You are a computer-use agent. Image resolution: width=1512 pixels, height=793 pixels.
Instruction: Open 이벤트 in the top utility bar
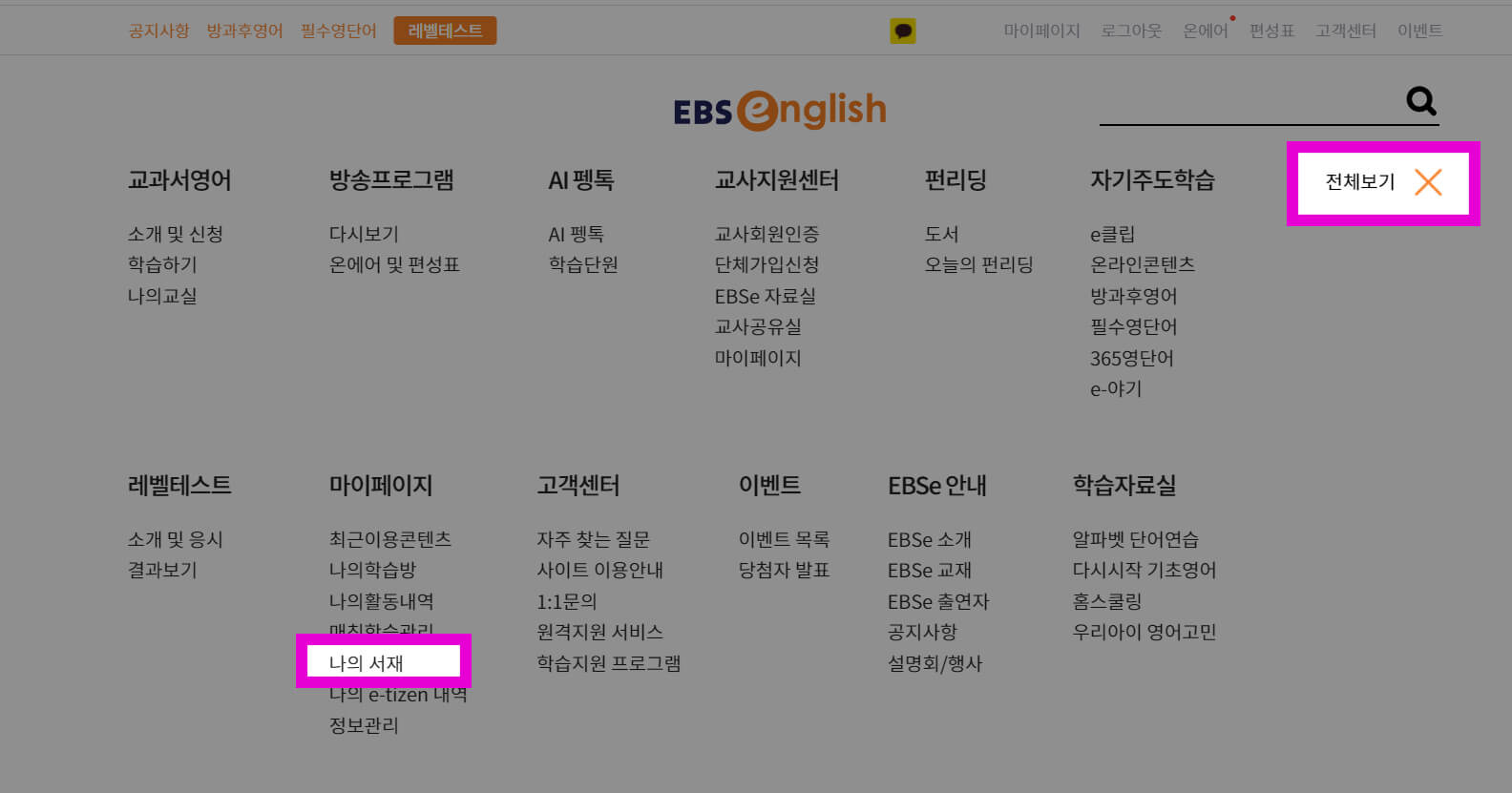click(x=1420, y=31)
